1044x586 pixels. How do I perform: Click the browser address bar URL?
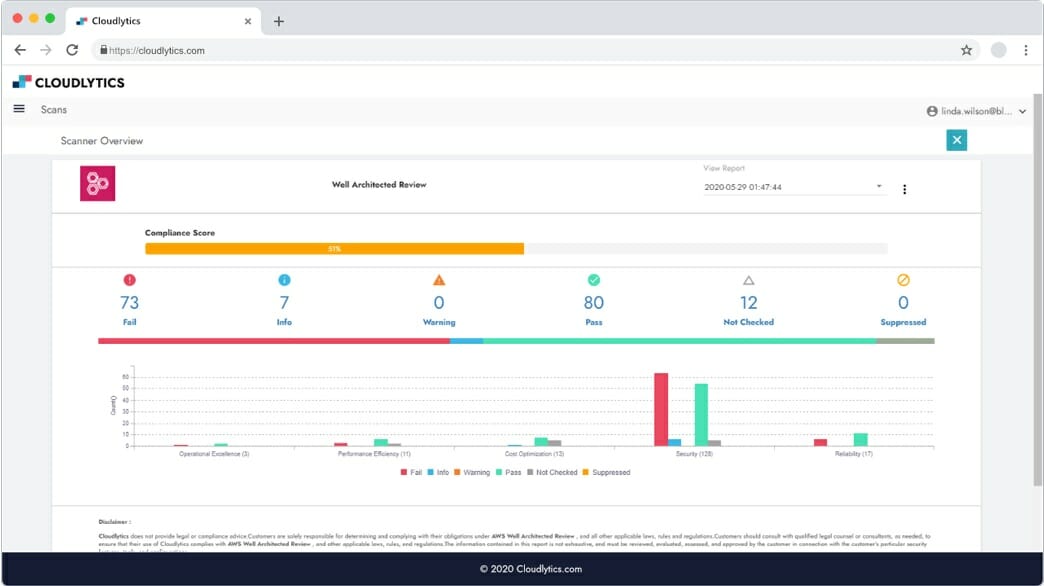pos(156,51)
